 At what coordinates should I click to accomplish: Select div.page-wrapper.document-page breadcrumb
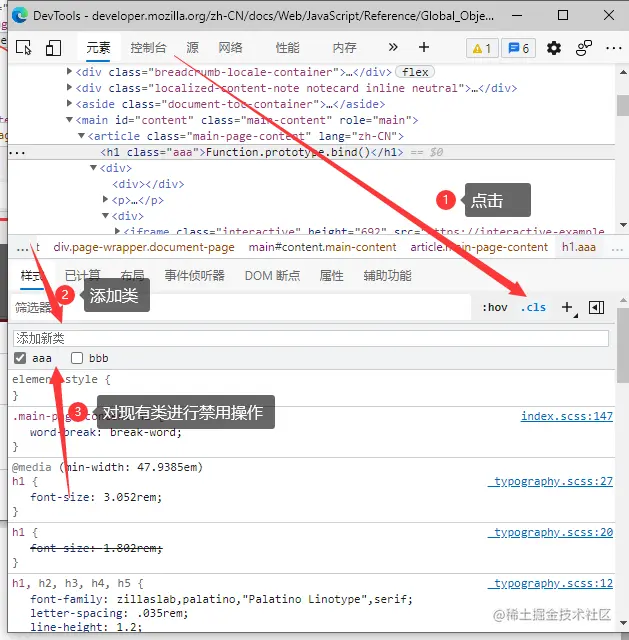coord(144,247)
